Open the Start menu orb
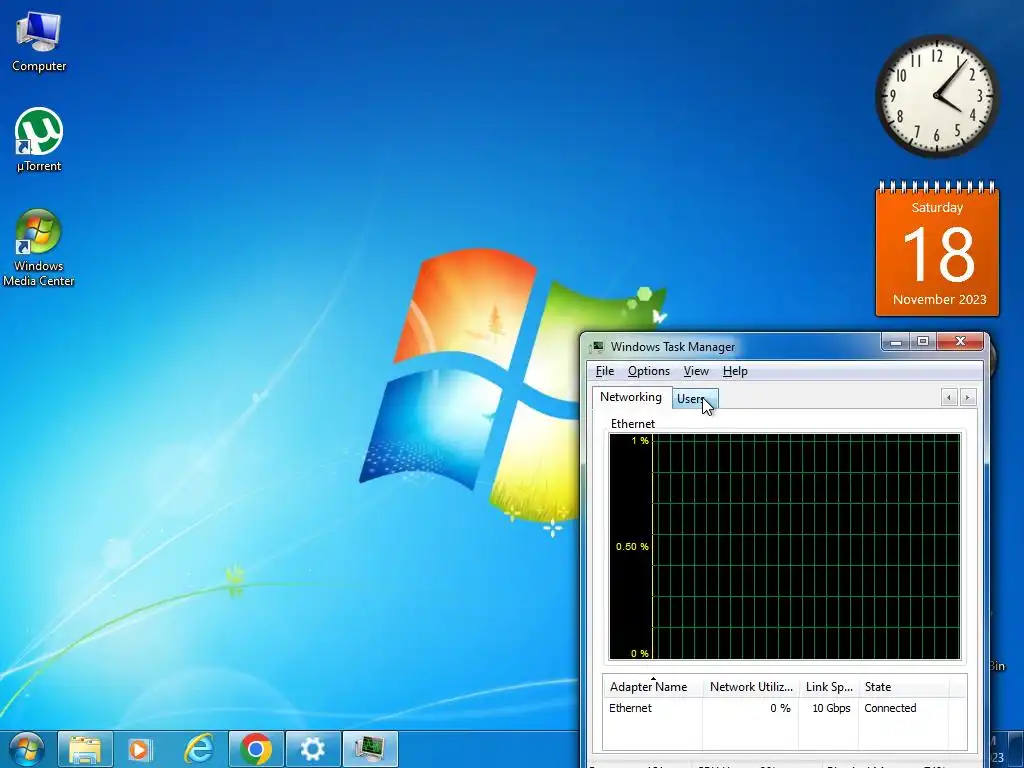This screenshot has height=768, width=1024. coord(26,749)
